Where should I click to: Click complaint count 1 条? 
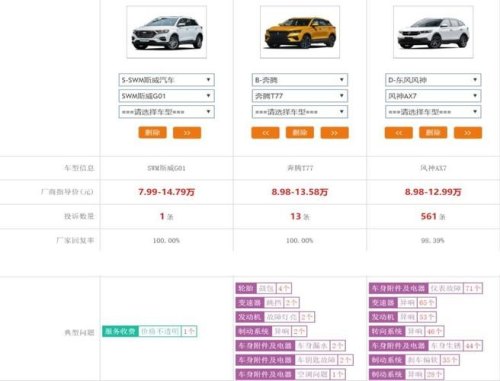(166, 217)
